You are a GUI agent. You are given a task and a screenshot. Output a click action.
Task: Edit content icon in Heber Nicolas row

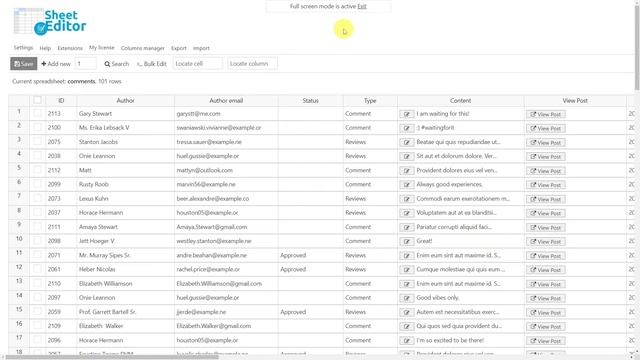[407, 270]
